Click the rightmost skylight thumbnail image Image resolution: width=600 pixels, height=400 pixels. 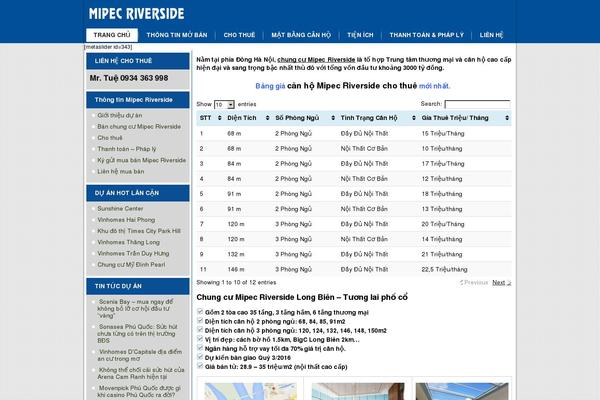(462, 391)
